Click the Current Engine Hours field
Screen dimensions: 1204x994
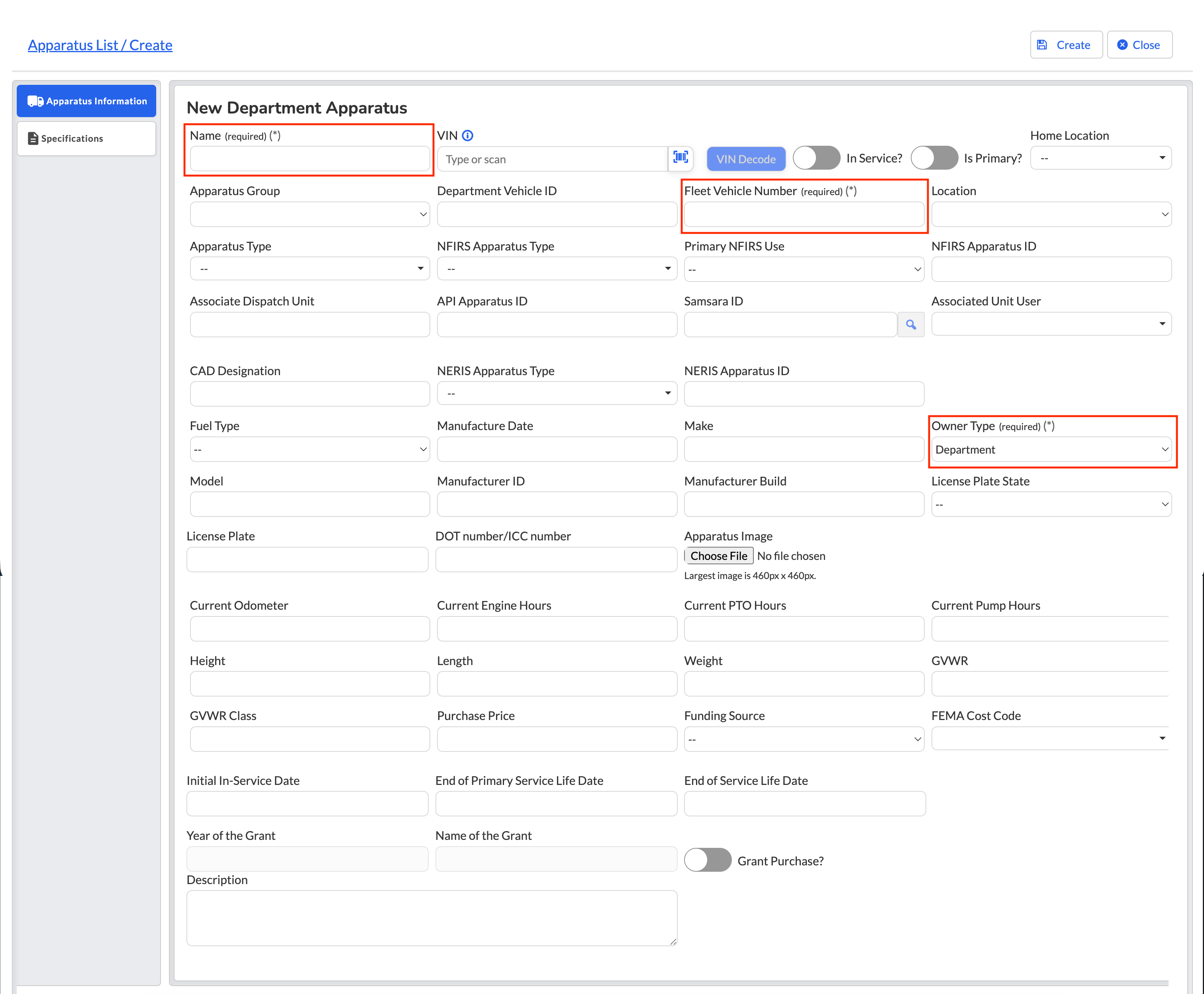(557, 629)
